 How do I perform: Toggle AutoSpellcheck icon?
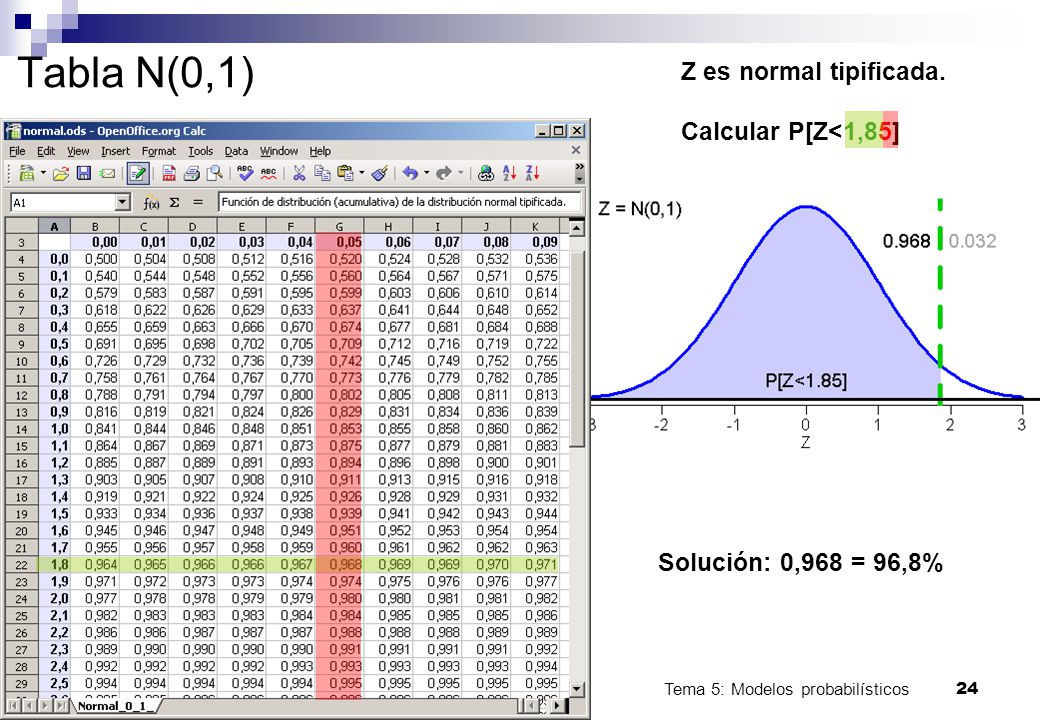(268, 174)
